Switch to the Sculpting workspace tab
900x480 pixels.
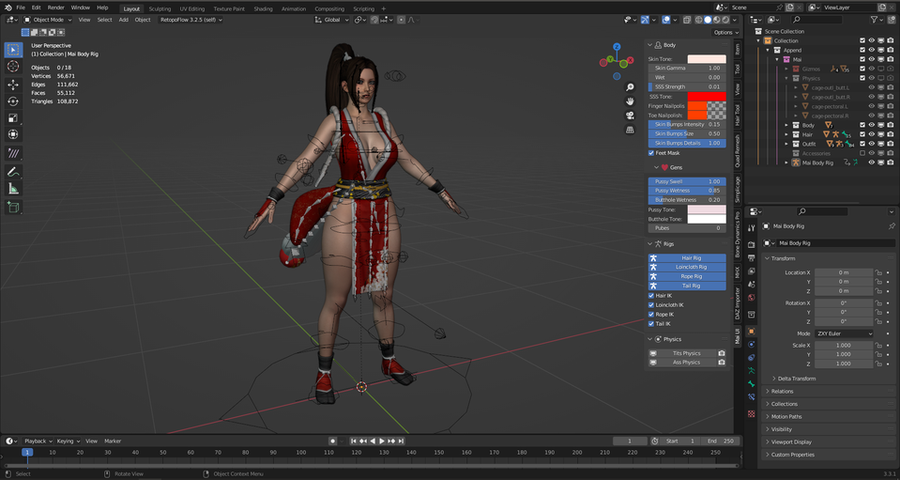coord(160,9)
